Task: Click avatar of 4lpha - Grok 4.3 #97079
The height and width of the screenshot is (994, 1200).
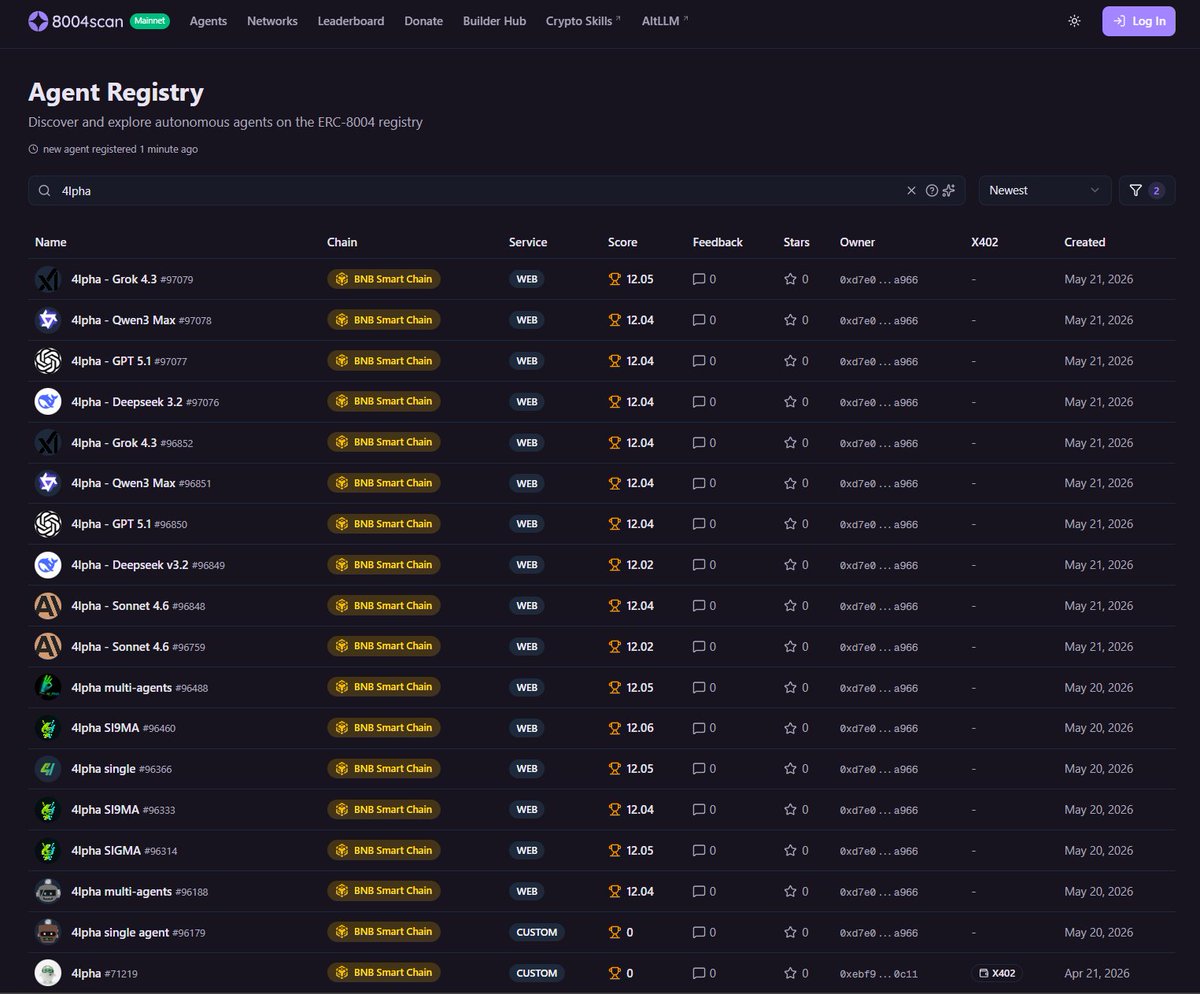Action: click(x=48, y=279)
